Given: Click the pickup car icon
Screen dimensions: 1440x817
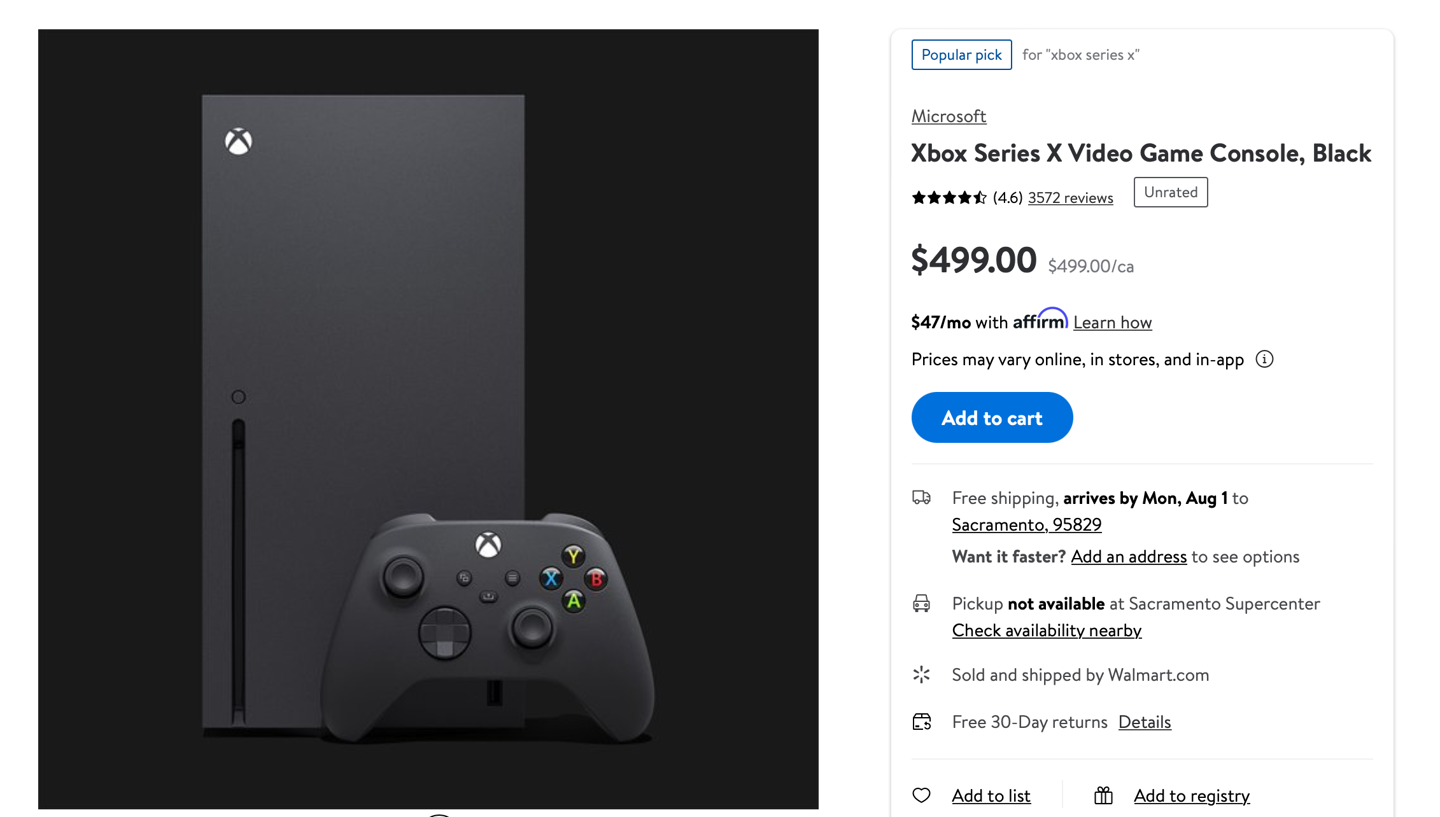Looking at the screenshot, I should click(x=921, y=603).
